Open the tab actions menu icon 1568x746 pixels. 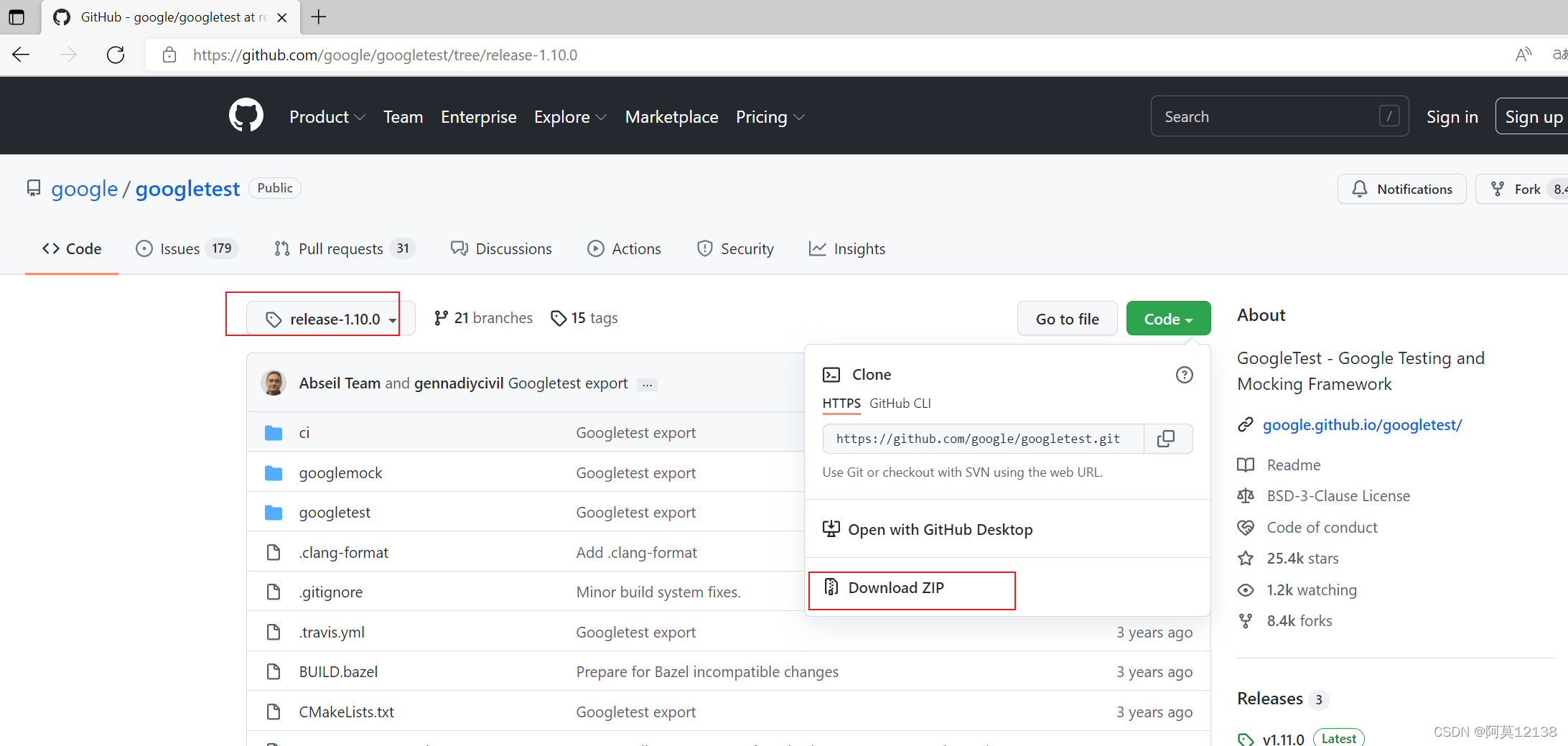tap(16, 17)
